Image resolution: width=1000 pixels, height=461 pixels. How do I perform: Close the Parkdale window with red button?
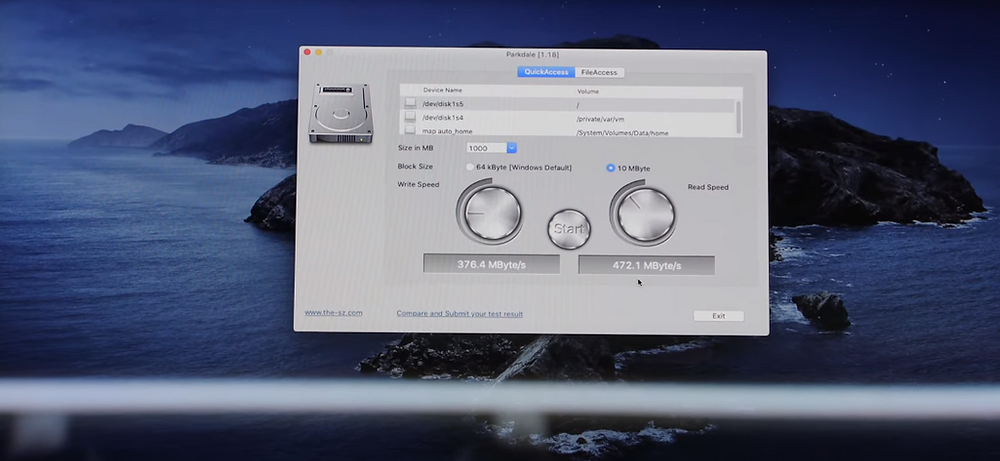pos(307,52)
